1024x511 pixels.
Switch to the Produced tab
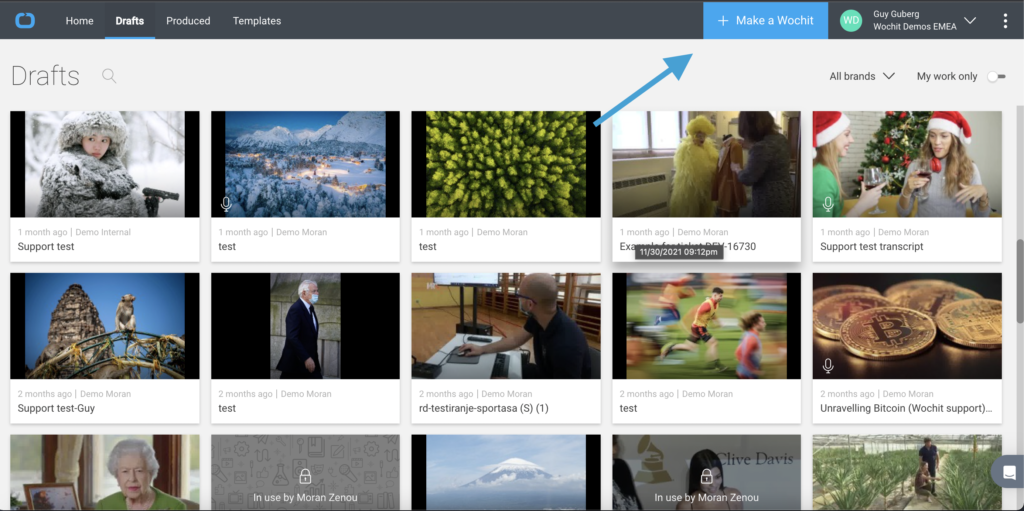coord(188,21)
